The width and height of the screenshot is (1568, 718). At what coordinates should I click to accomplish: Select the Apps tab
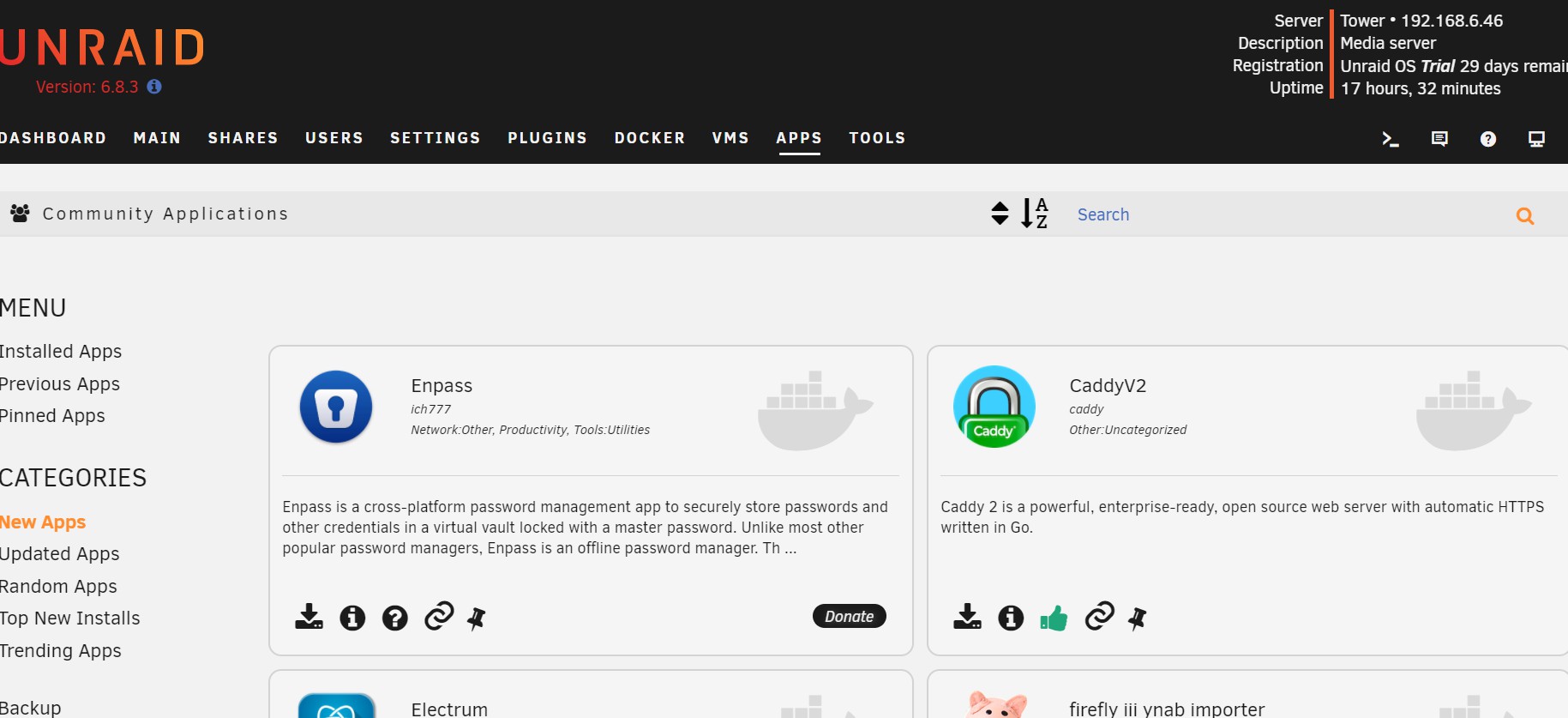799,138
